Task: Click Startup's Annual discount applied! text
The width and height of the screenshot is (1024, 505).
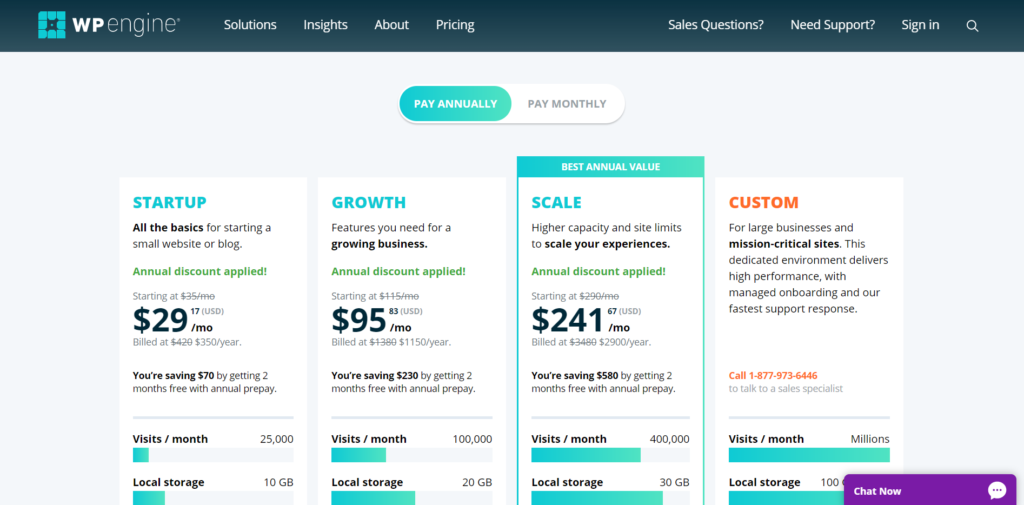Action: point(200,271)
